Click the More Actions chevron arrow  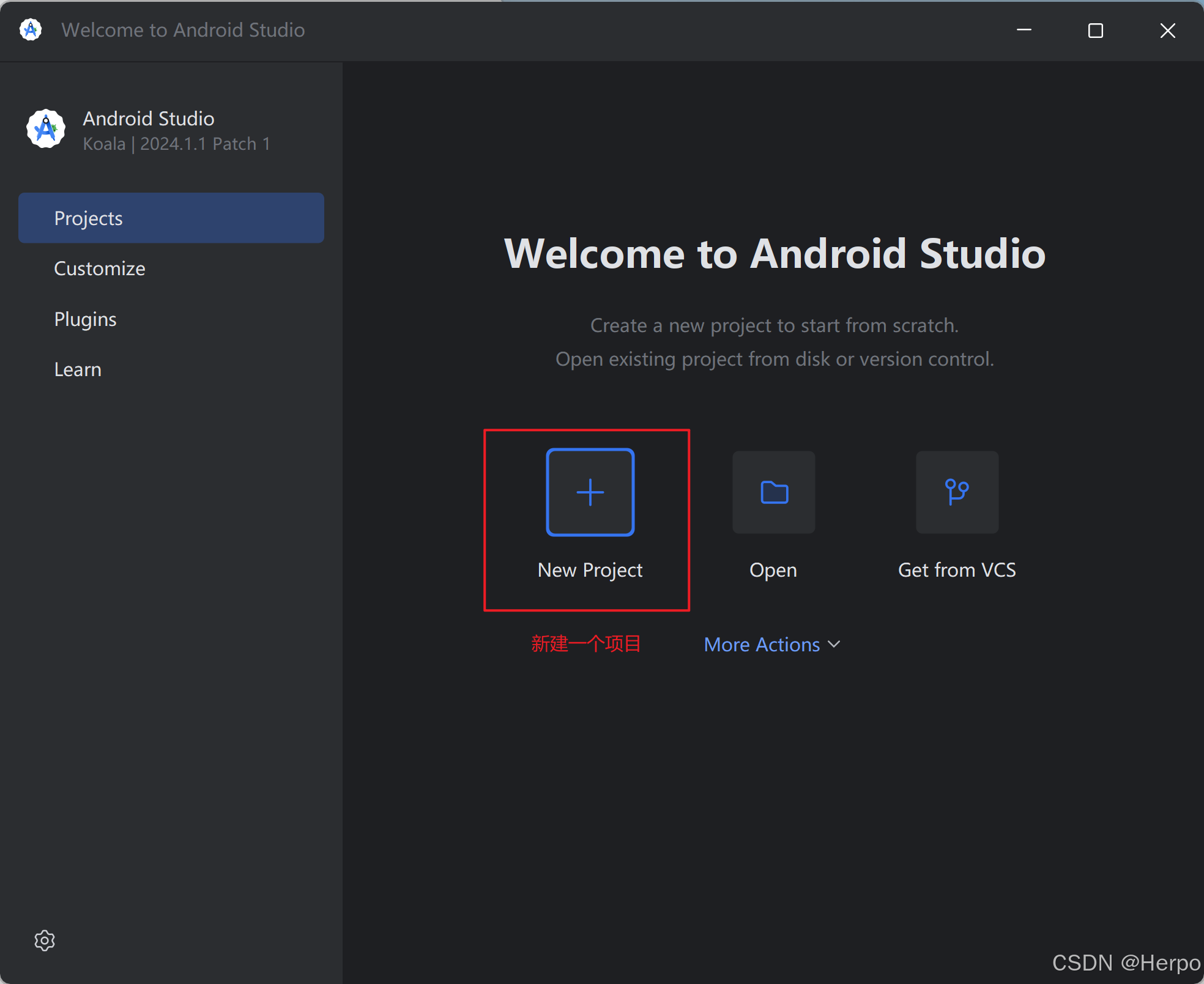pos(834,645)
